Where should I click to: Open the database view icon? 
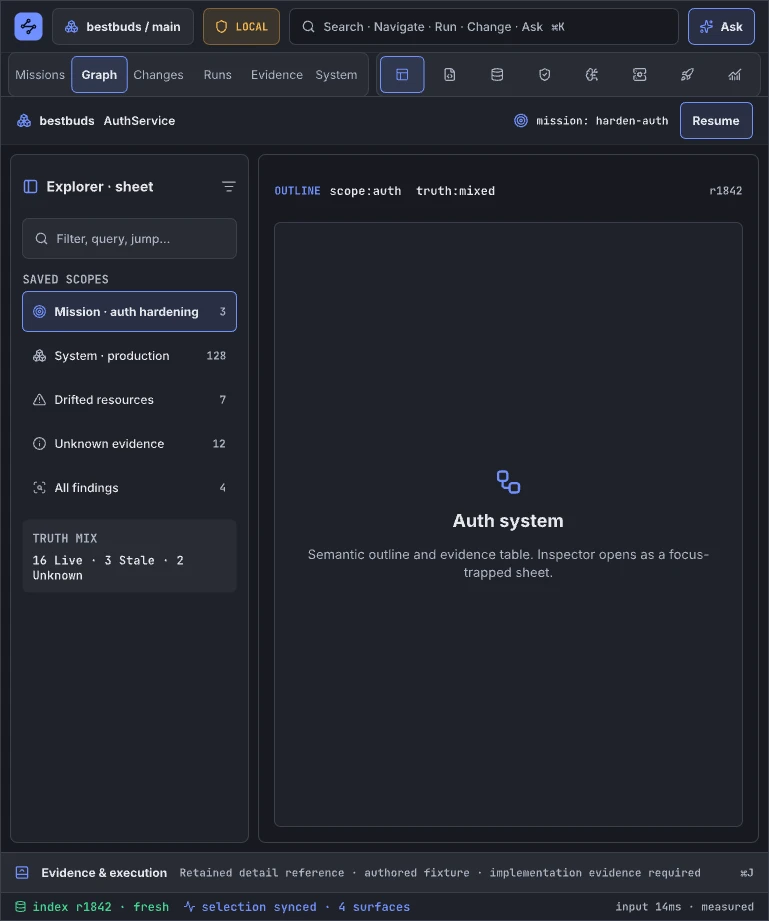pos(497,75)
